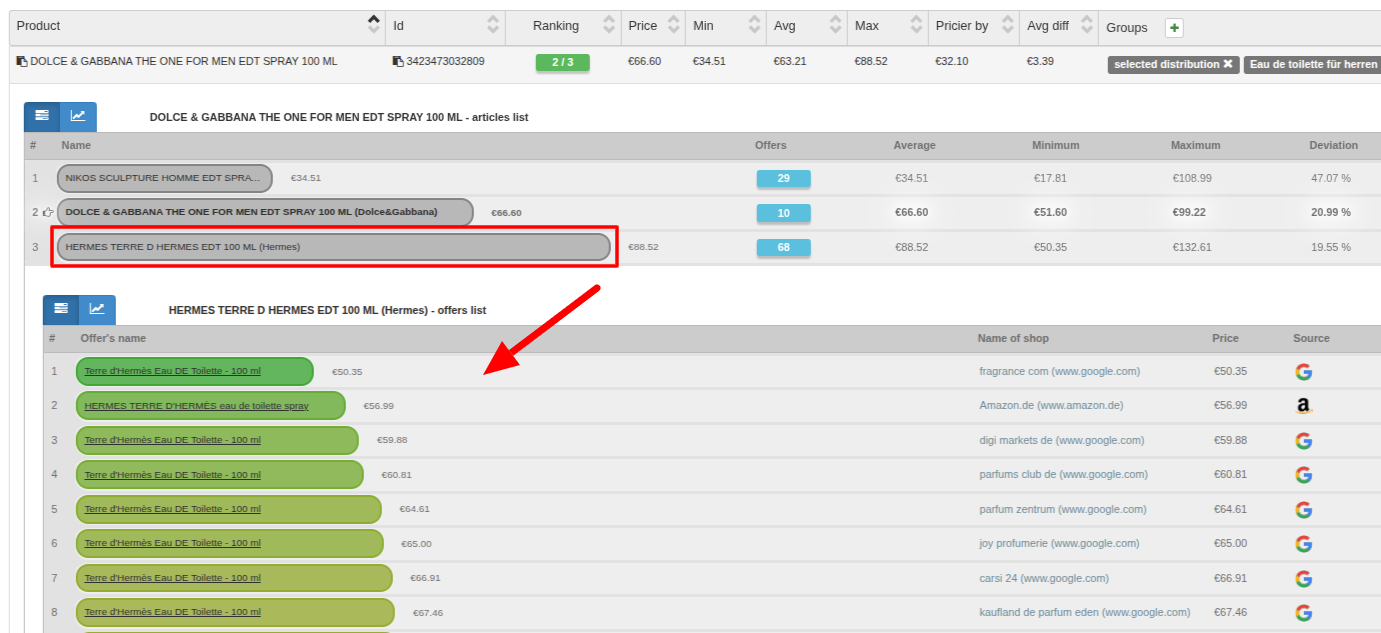Open the green 2 / 3 ranking badge
1381x633 pixels.
click(x=563, y=62)
